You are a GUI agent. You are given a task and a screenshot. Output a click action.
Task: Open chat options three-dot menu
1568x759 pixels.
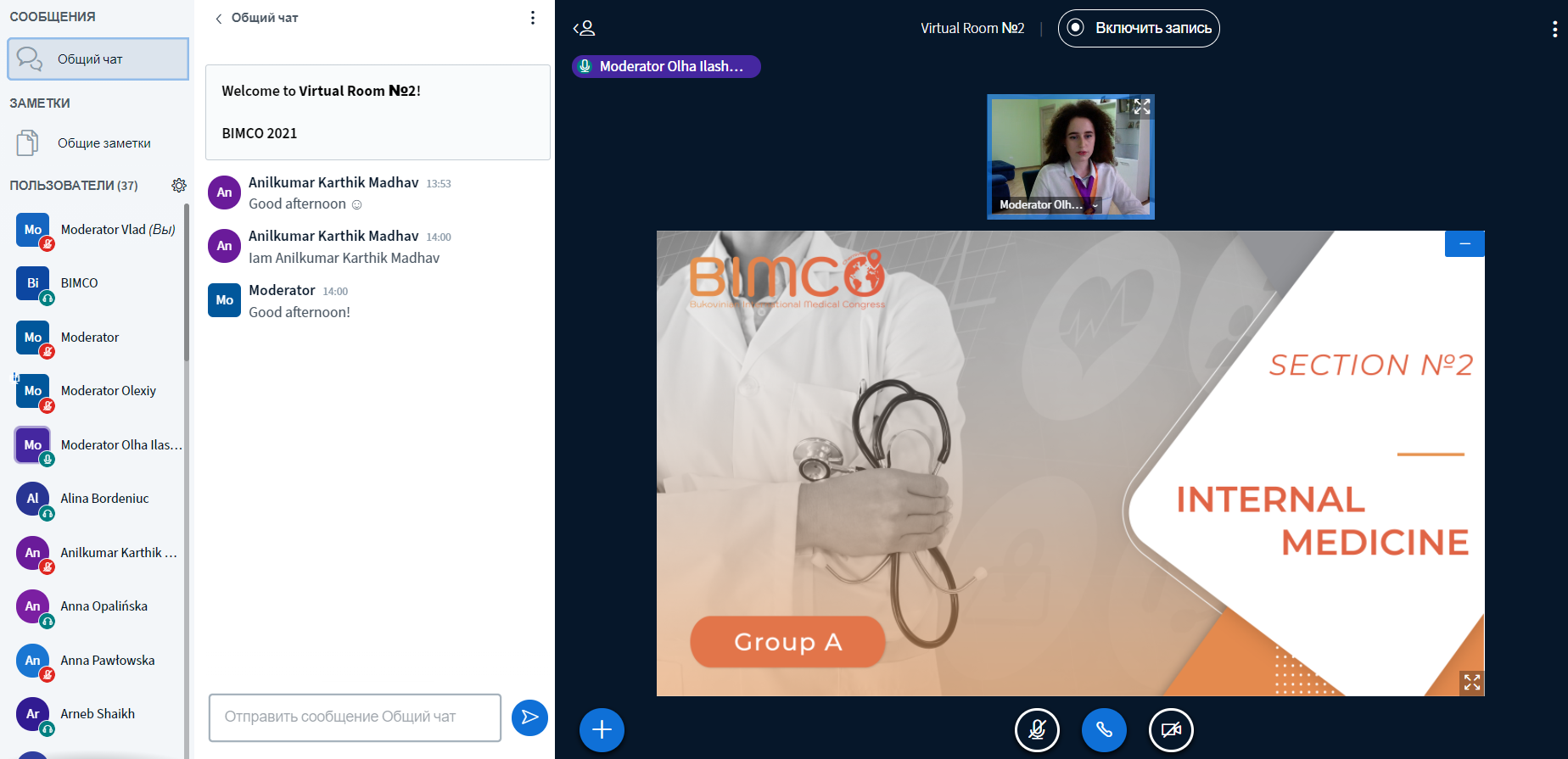pyautogui.click(x=533, y=18)
